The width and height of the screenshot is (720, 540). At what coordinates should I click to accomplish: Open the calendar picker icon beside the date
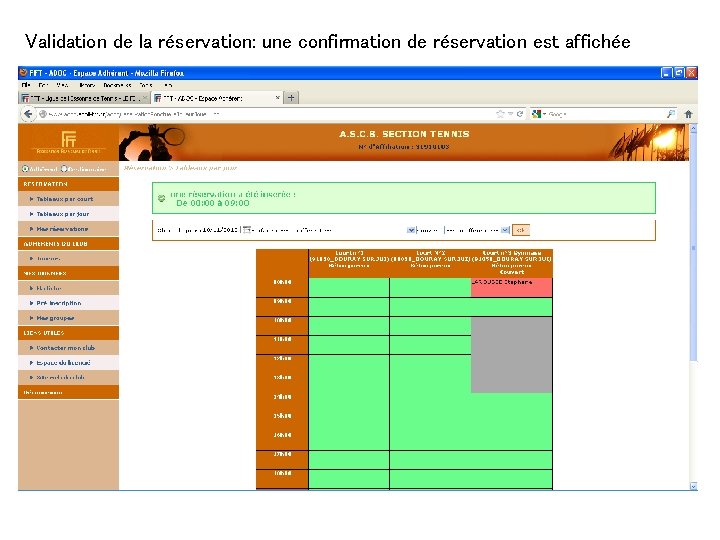(x=247, y=230)
